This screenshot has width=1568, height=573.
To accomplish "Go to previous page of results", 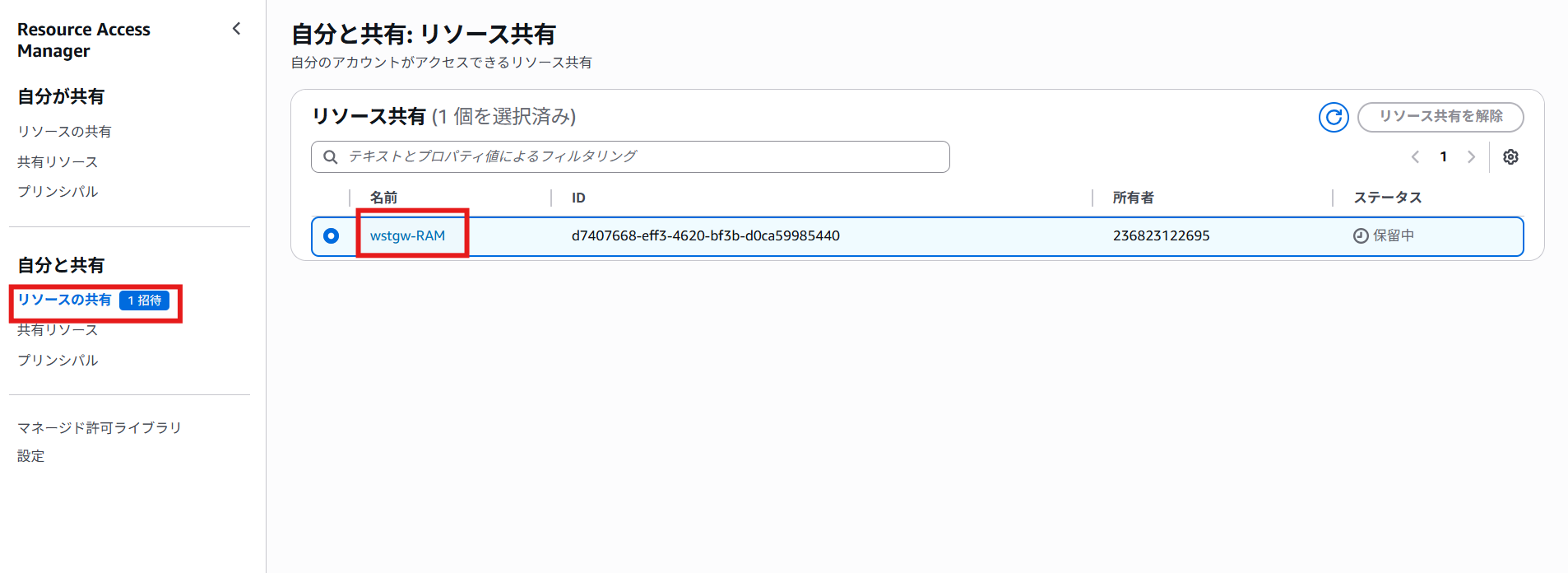I will tap(1415, 156).
